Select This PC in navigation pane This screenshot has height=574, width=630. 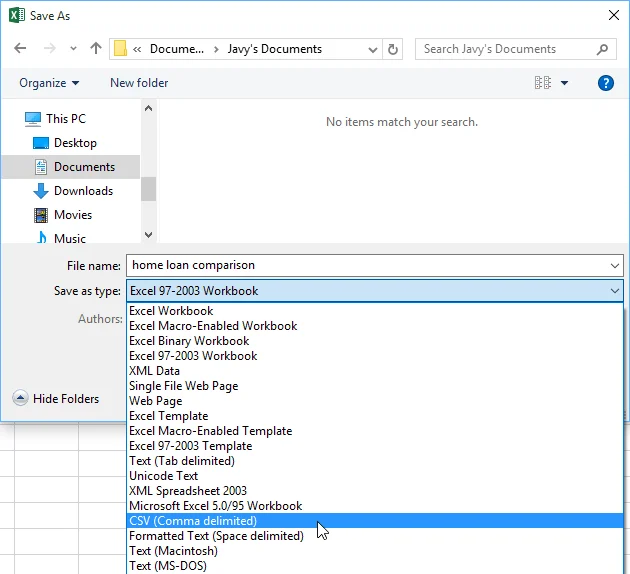pos(55,119)
